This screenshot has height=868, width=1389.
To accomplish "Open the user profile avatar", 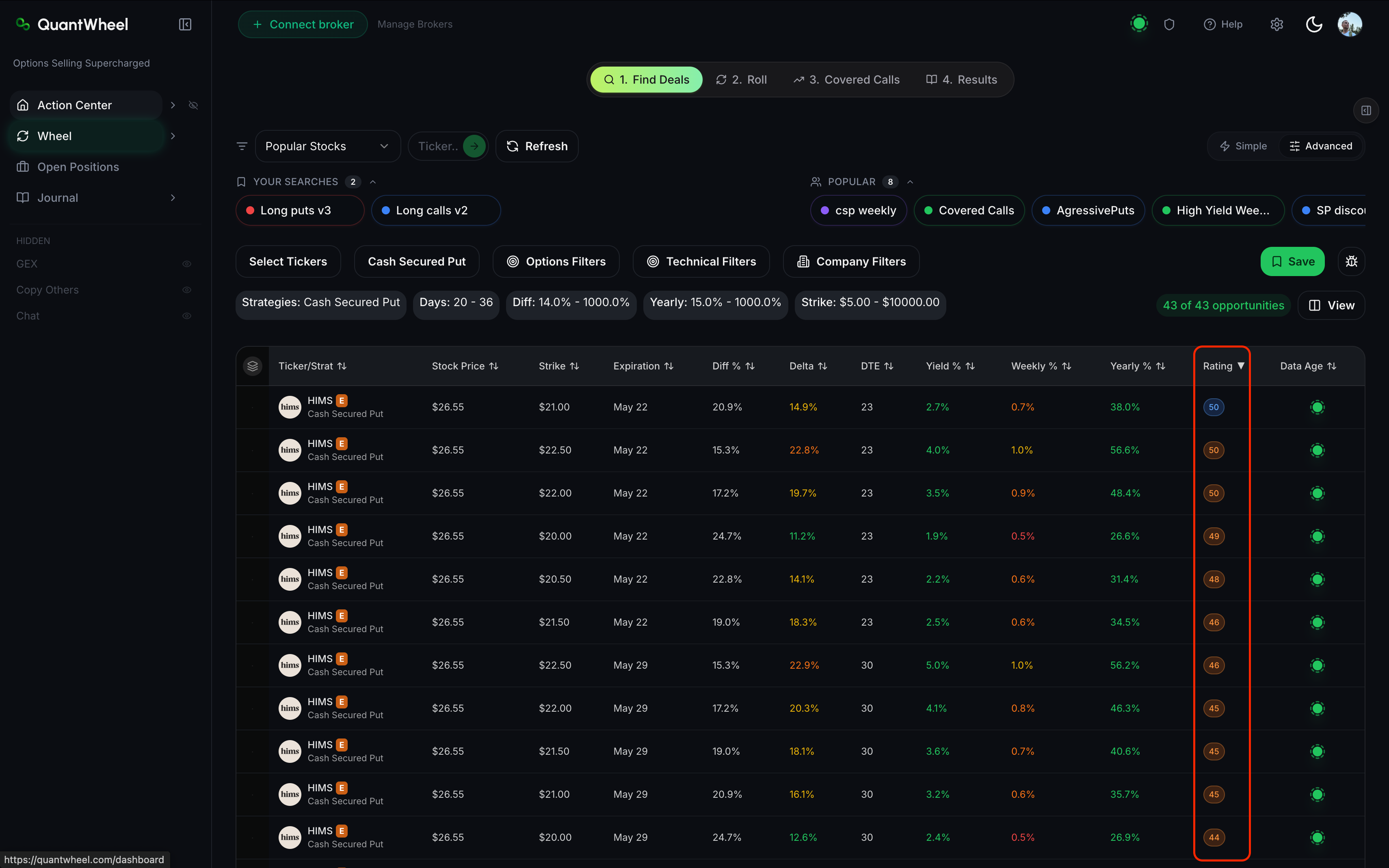I will coord(1350,24).
